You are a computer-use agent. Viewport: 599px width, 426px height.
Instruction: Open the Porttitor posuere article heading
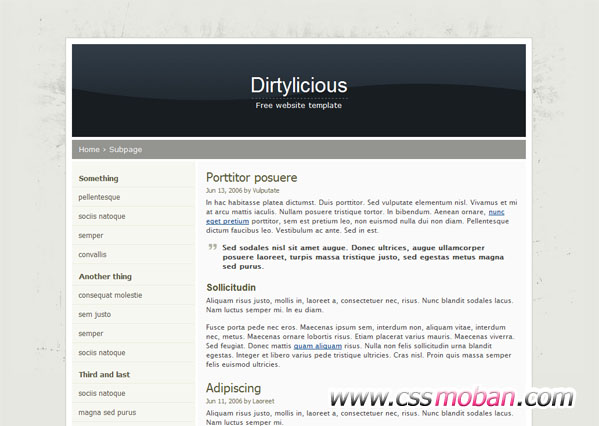[251, 177]
